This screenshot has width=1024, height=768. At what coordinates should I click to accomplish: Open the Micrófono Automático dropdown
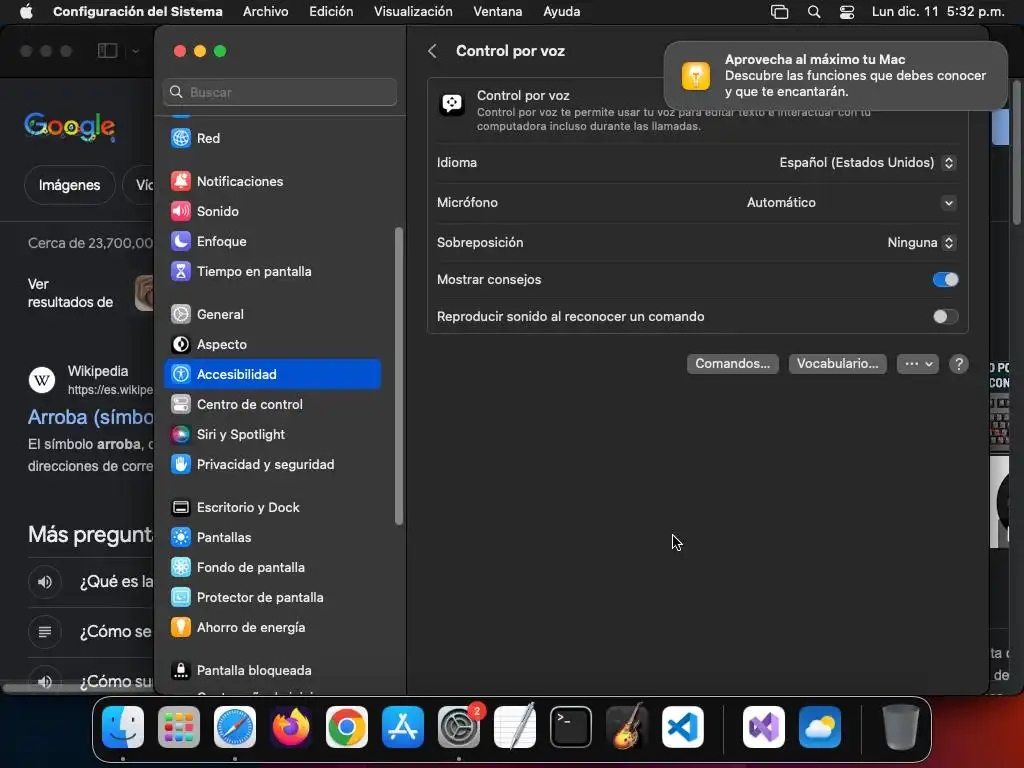851,203
